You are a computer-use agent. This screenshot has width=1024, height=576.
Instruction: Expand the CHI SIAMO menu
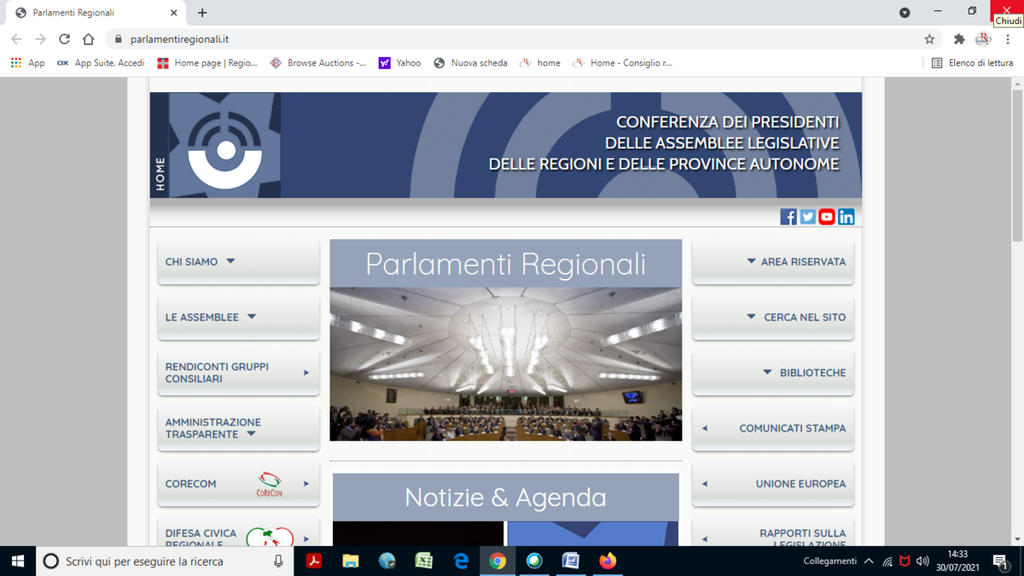[201, 262]
